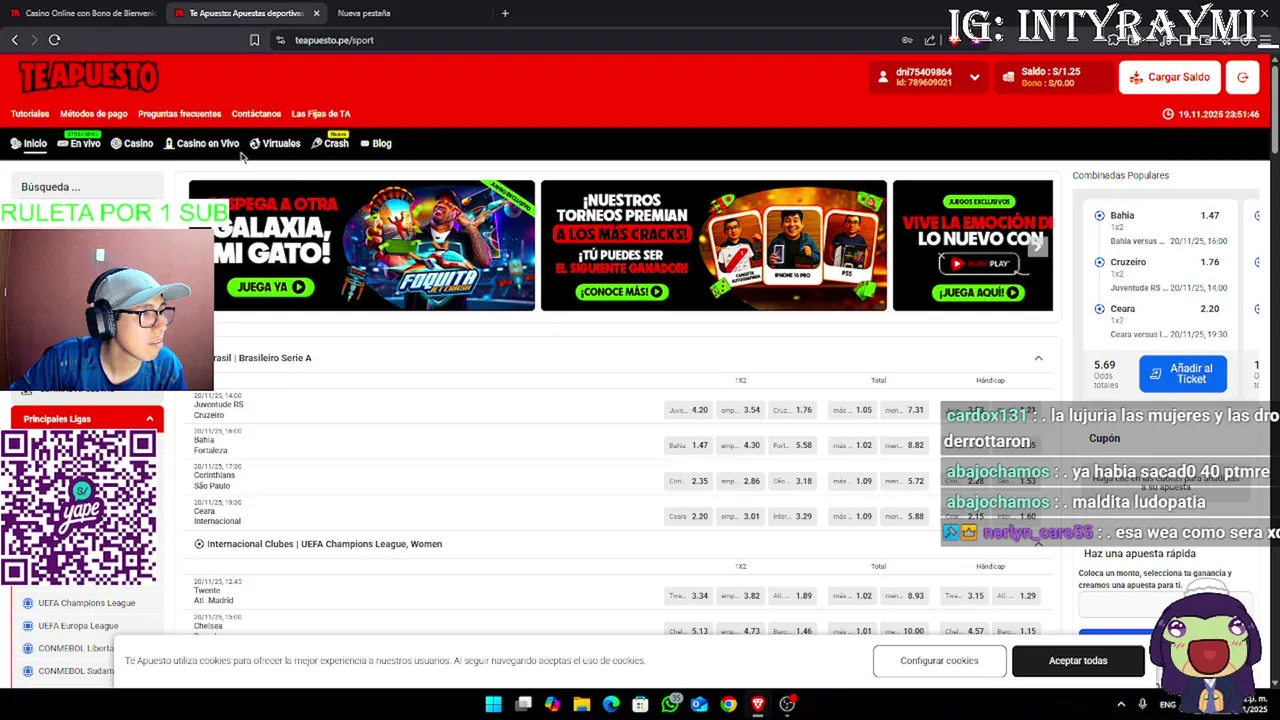The image size is (1280, 720).
Task: Open Casino section
Action: (x=132, y=144)
